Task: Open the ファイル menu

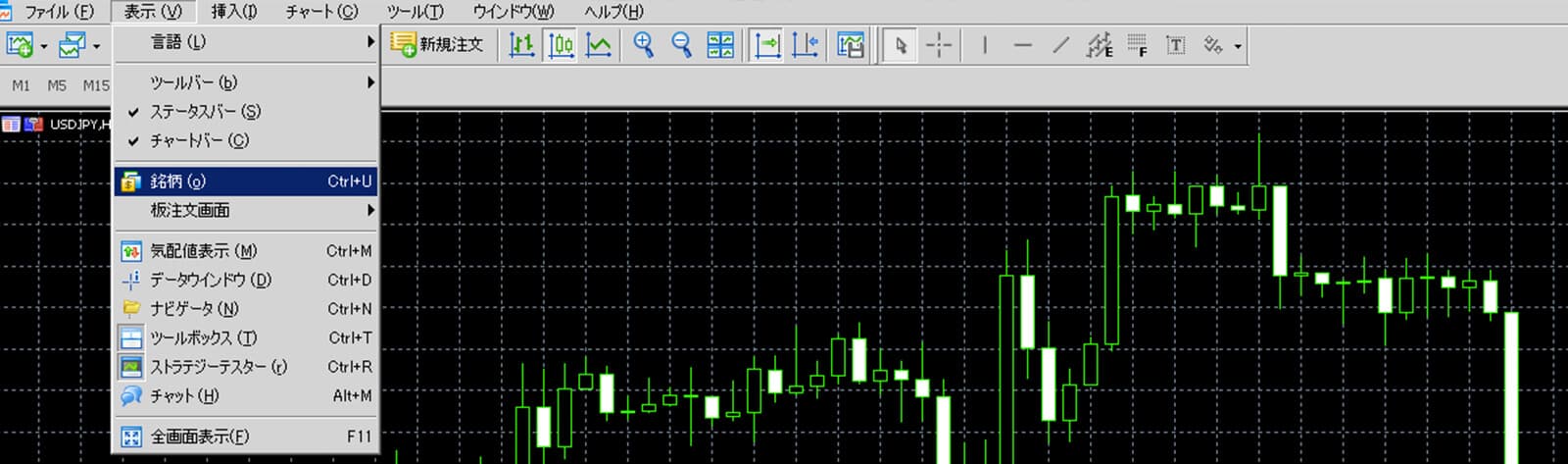Action: click(x=58, y=12)
